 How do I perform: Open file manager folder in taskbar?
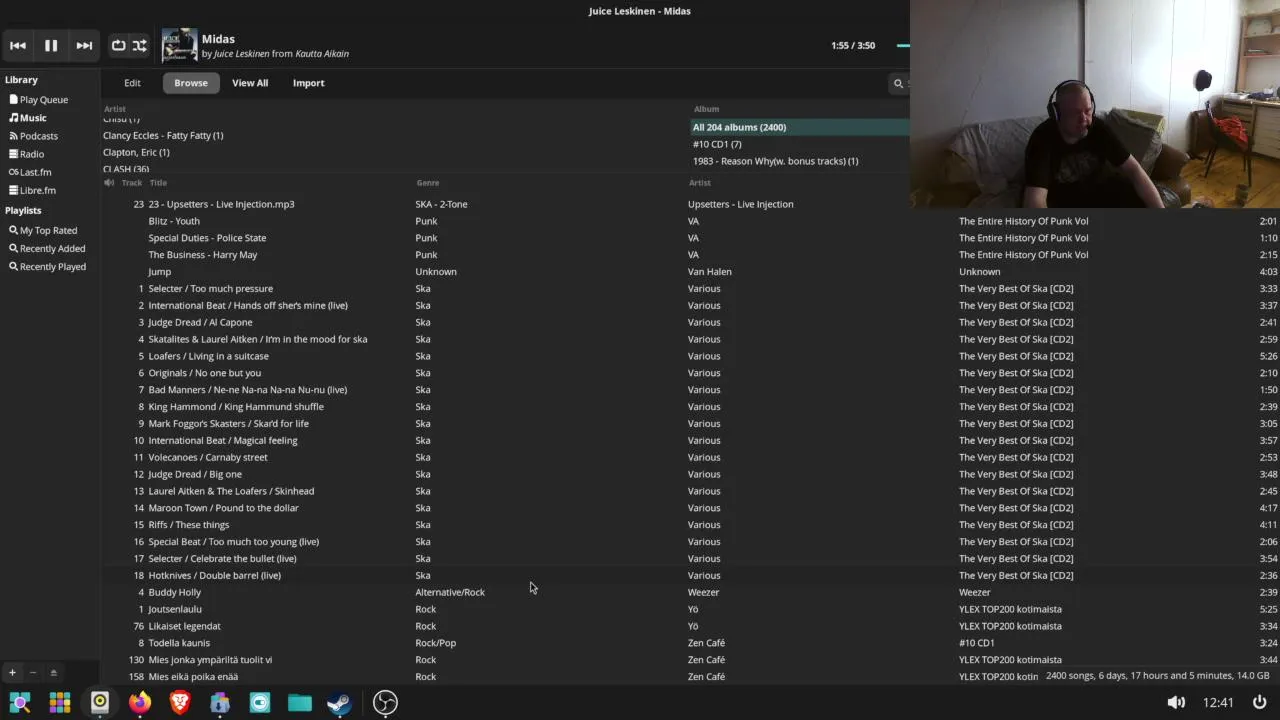(x=300, y=703)
